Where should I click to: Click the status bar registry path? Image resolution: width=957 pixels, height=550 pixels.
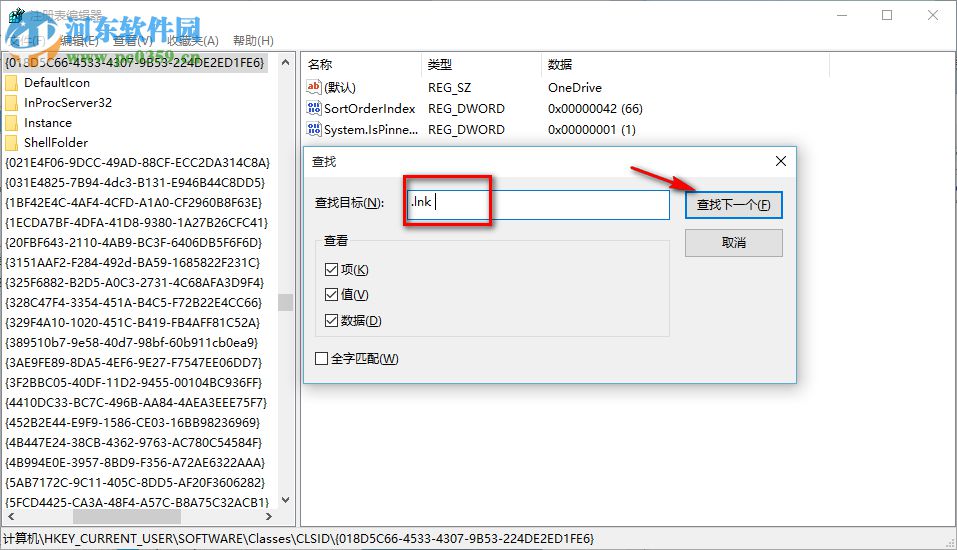point(298,539)
